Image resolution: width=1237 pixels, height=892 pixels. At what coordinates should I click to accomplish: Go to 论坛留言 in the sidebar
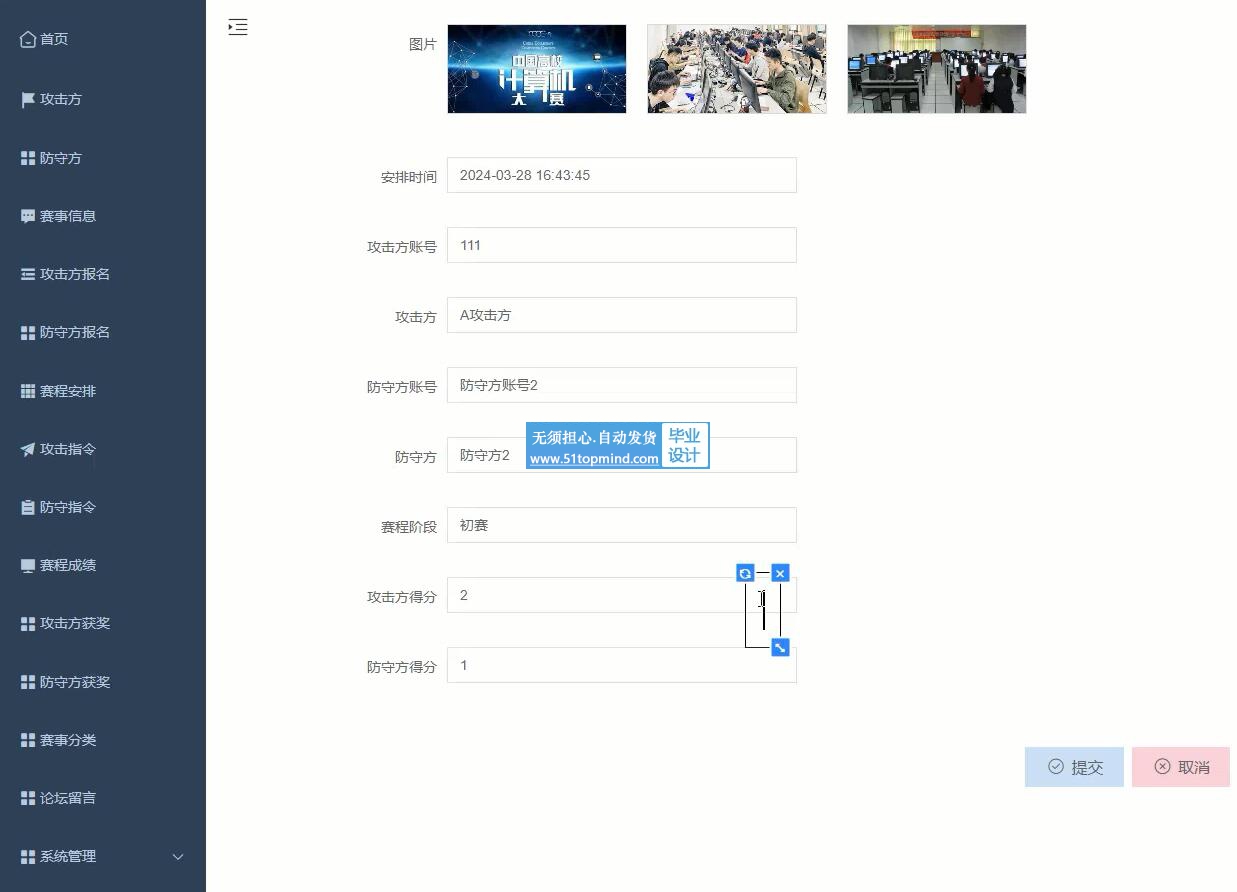click(x=68, y=798)
